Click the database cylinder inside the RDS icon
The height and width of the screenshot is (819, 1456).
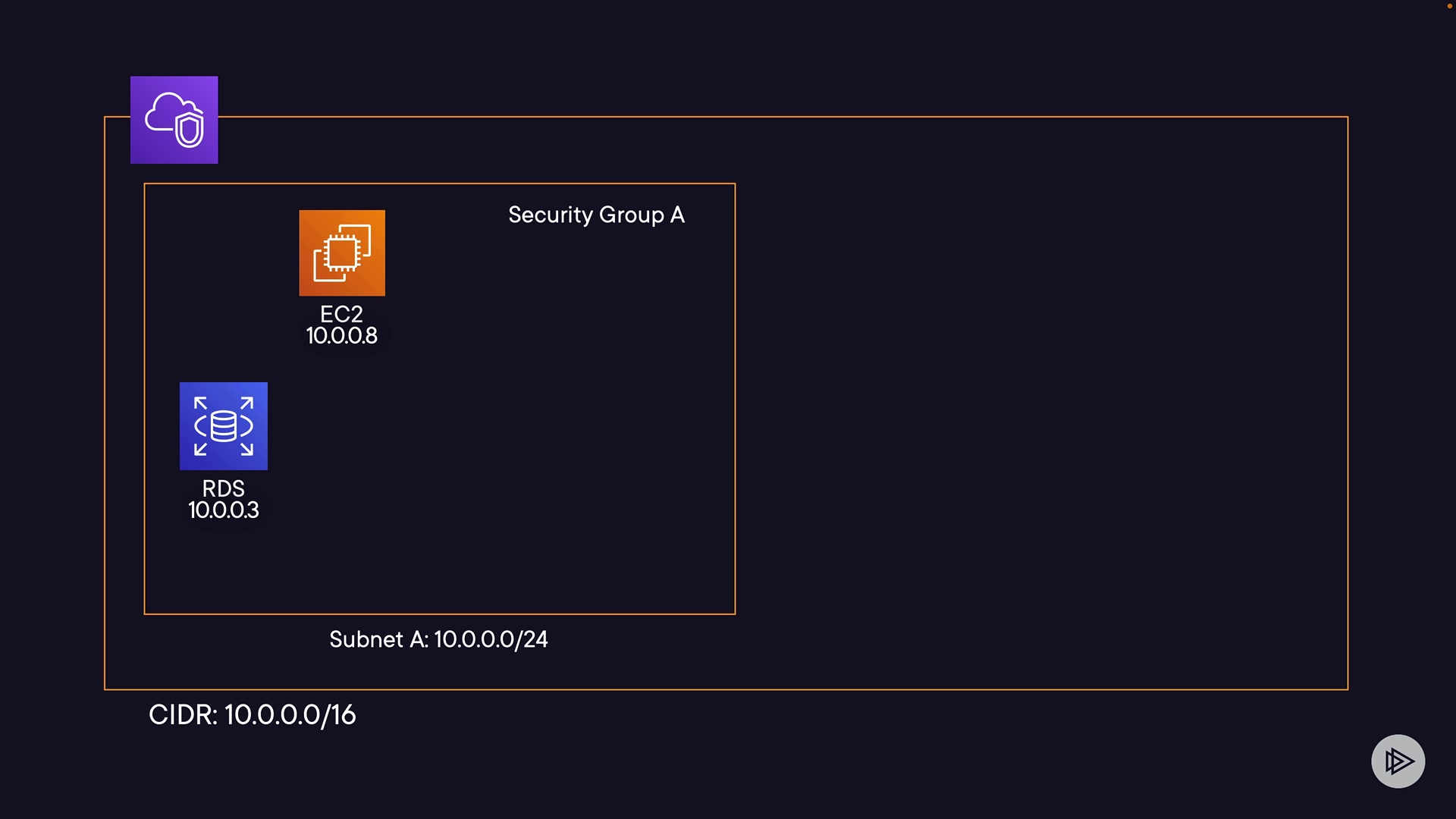click(x=224, y=426)
